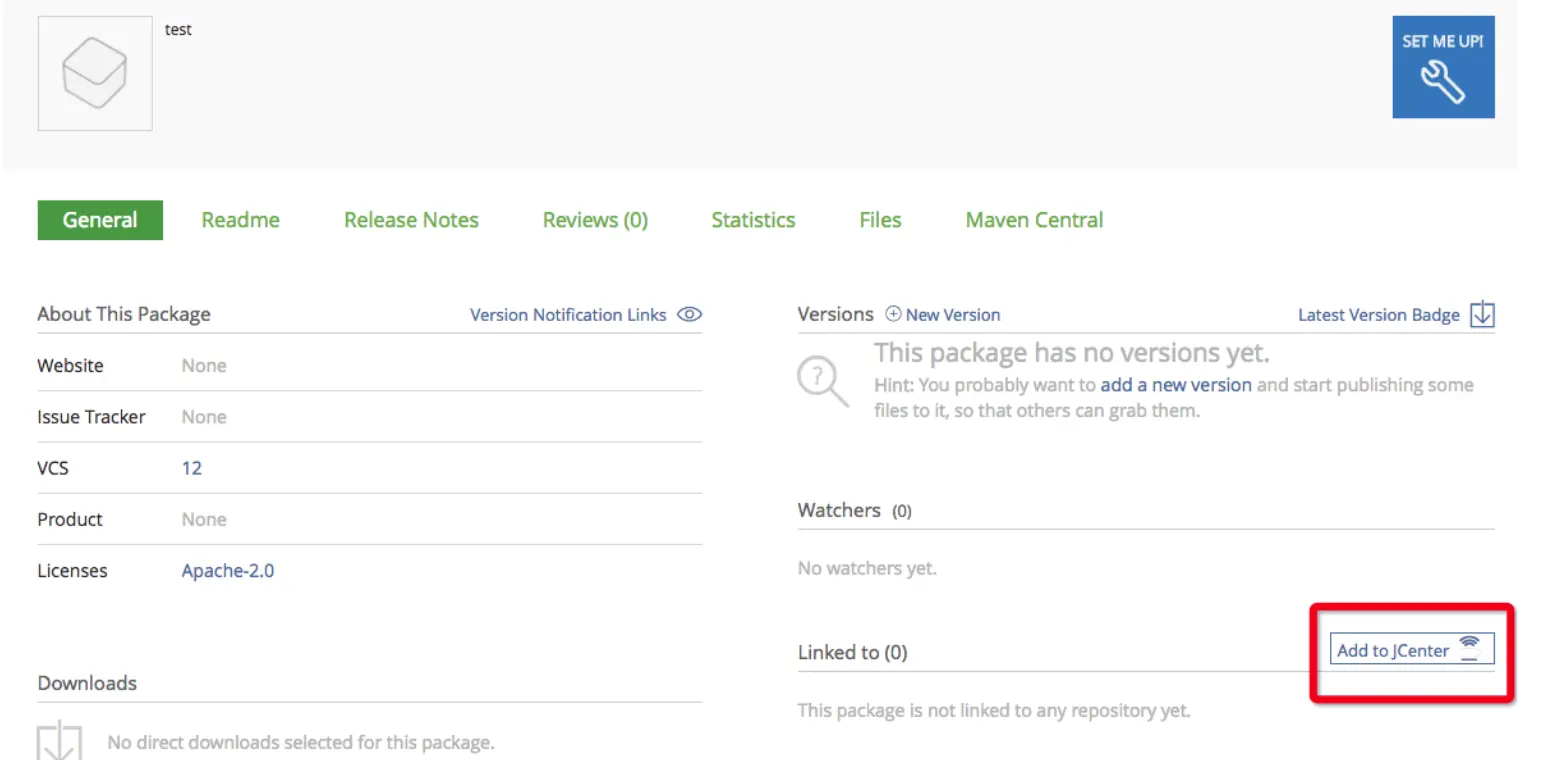Click the Downloads arrow icon

59,740
